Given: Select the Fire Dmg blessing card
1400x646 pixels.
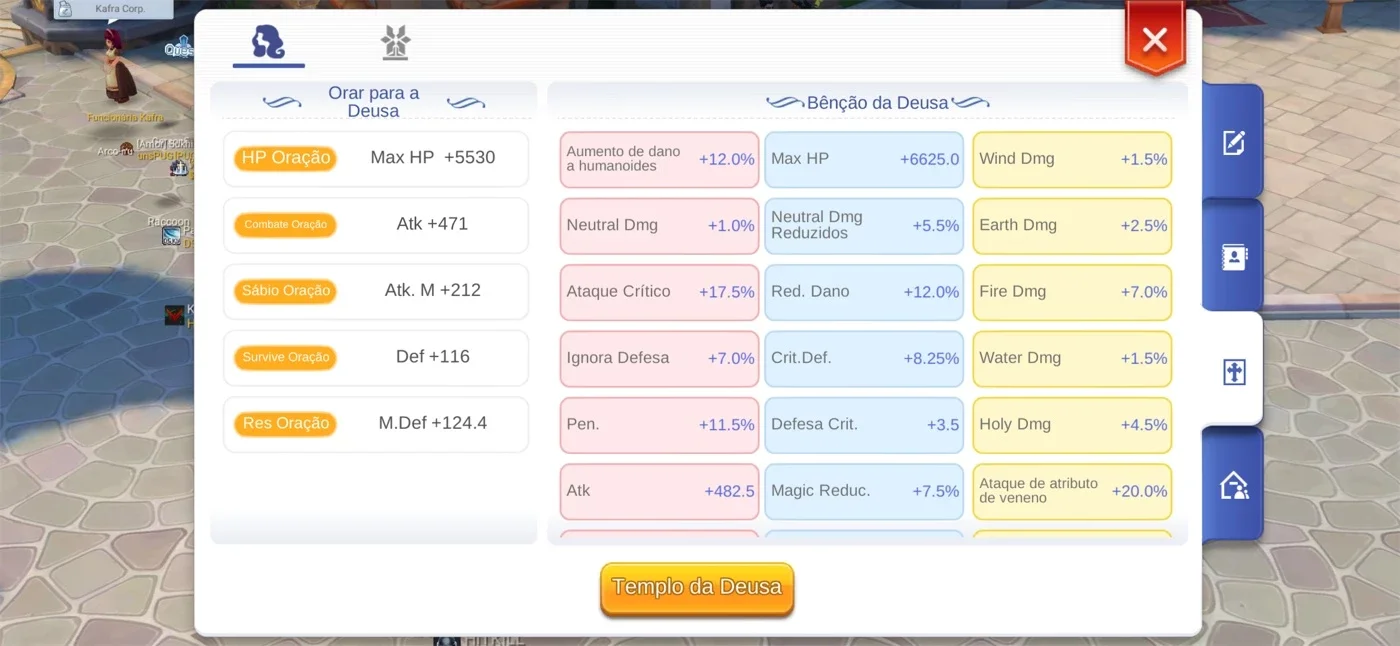Looking at the screenshot, I should [1072, 292].
